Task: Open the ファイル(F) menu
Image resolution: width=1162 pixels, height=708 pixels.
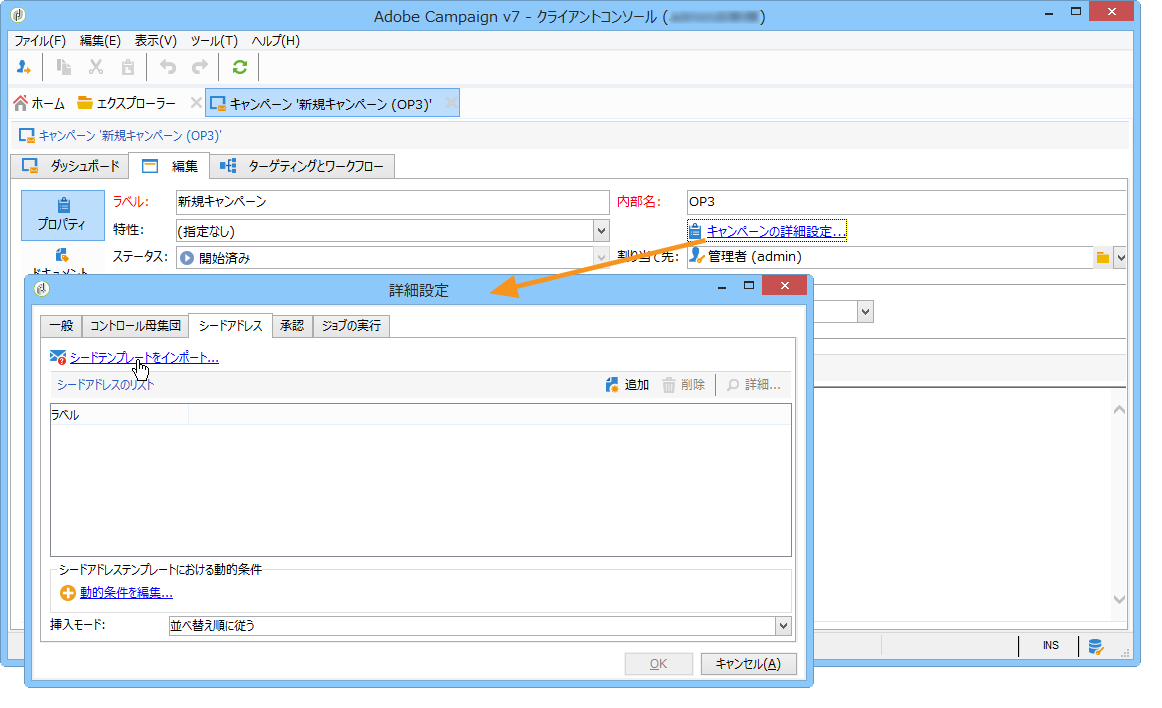Action: (x=40, y=41)
